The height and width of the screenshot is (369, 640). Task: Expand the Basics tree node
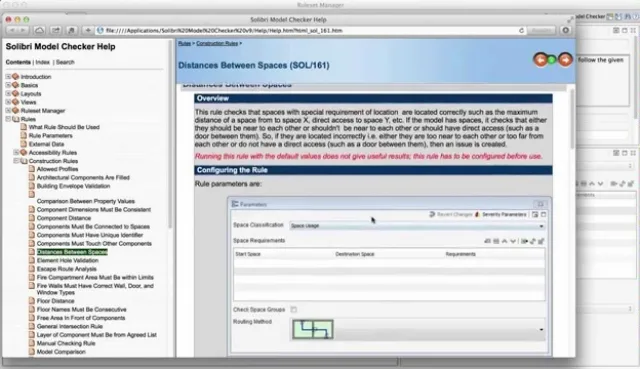tap(8, 85)
